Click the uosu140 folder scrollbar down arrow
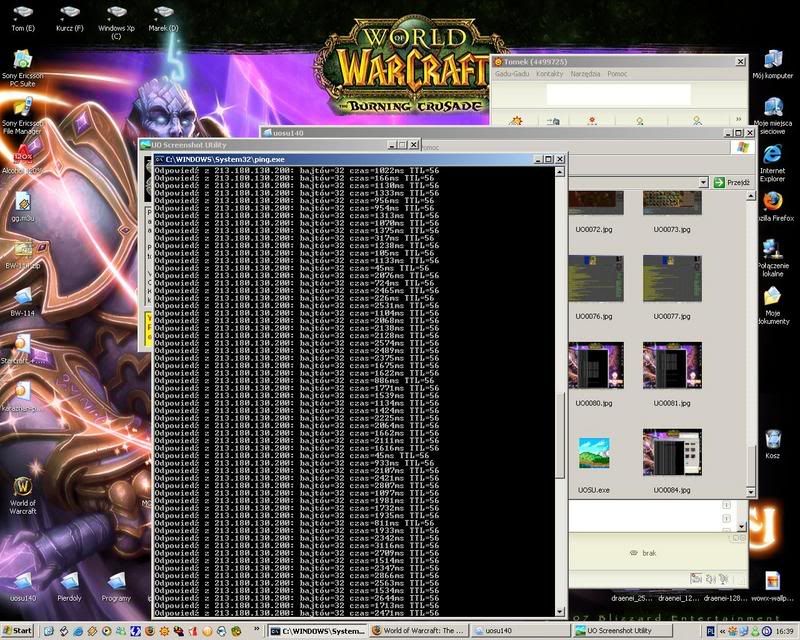Image resolution: width=800 pixels, height=640 pixels. 751,492
